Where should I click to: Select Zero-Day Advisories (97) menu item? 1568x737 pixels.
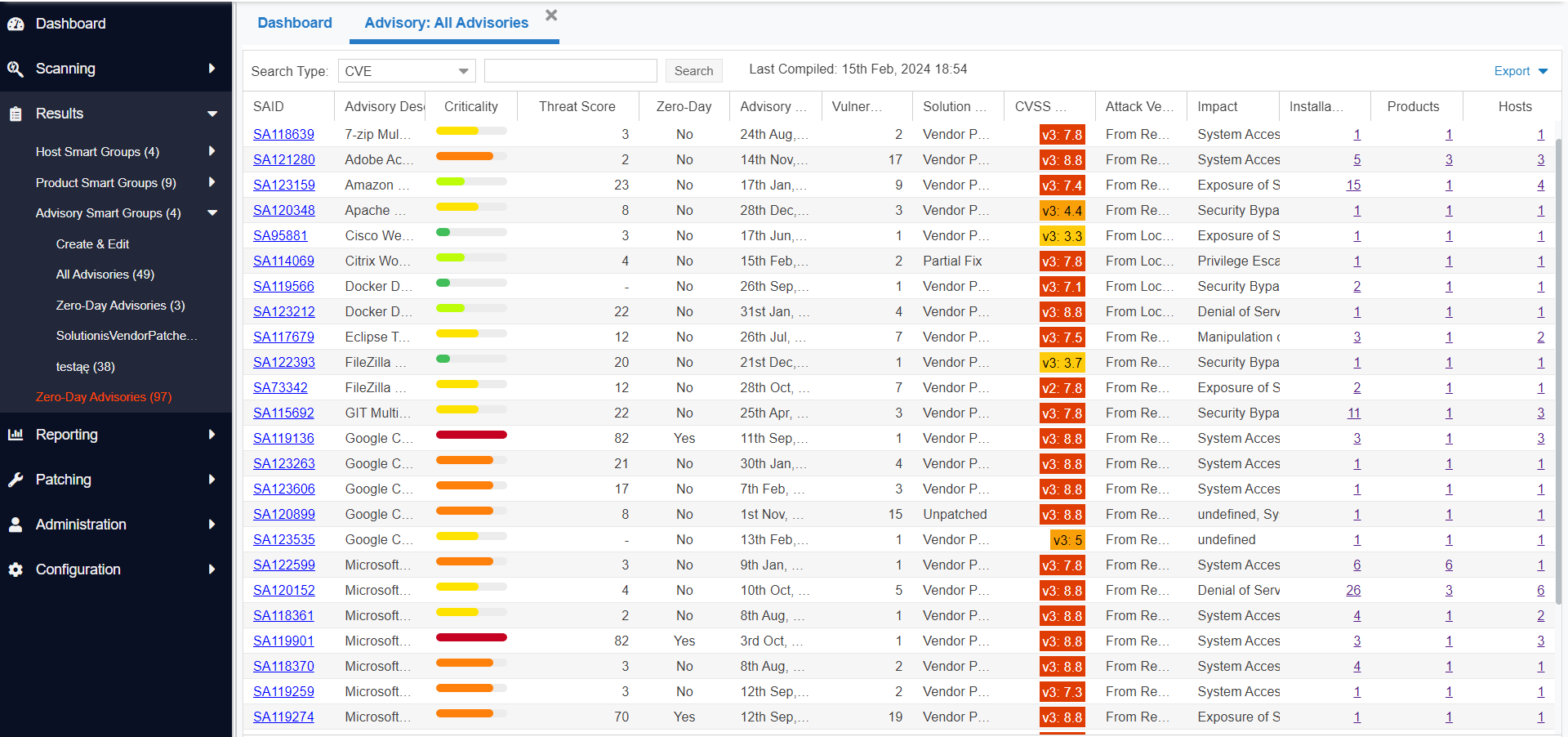click(x=104, y=397)
